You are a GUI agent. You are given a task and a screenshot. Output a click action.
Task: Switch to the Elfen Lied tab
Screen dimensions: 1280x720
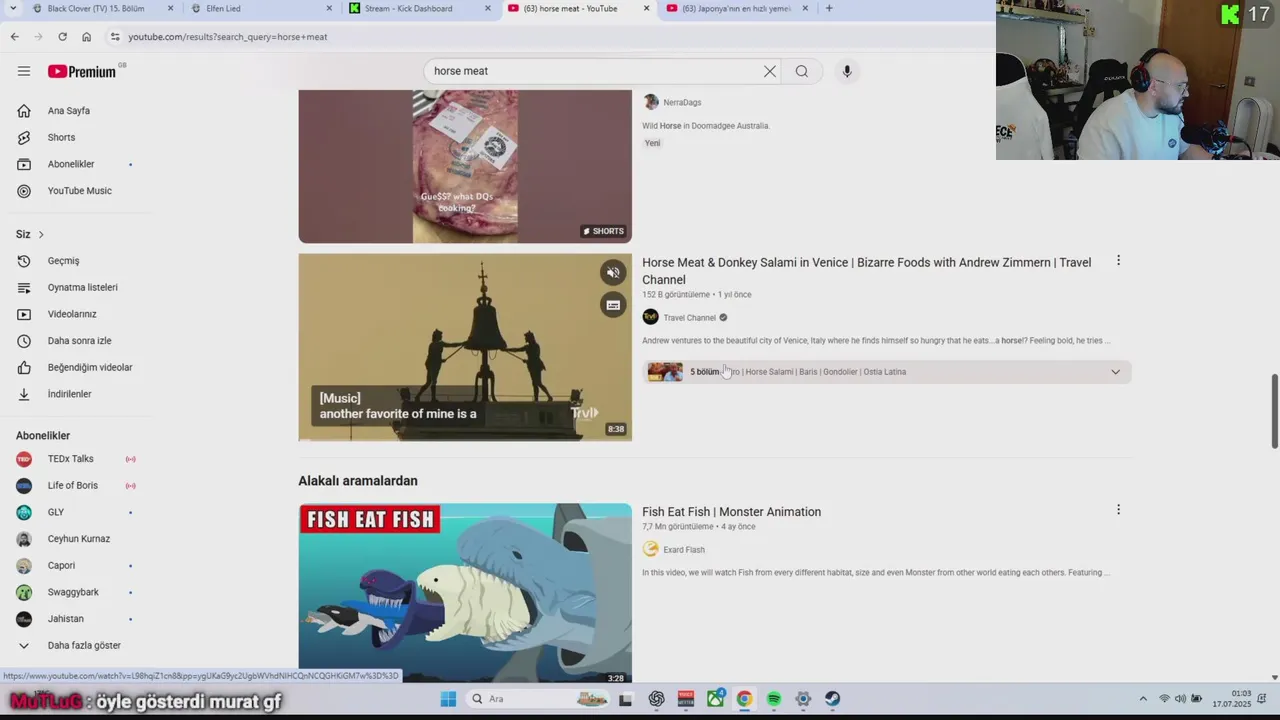coord(222,8)
